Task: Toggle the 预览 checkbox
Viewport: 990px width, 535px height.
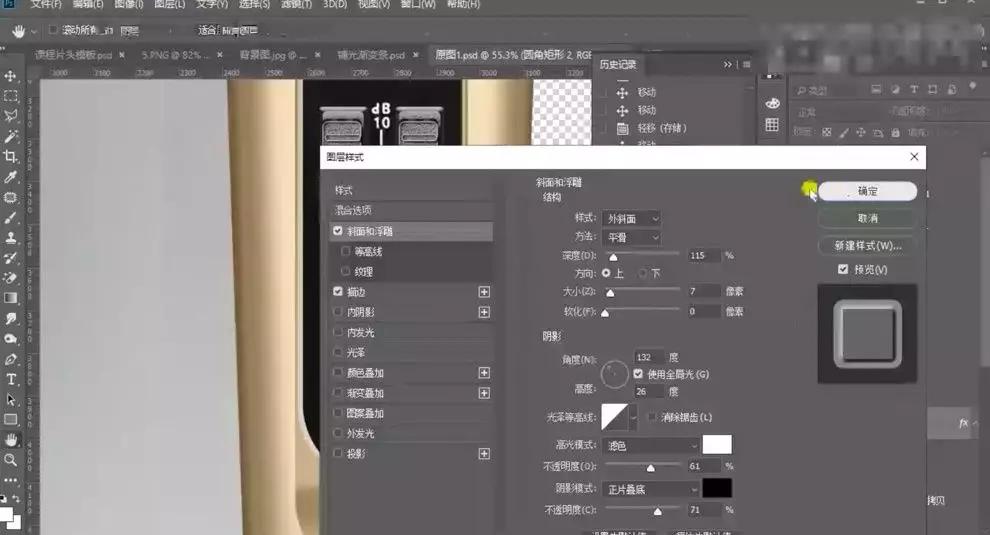Action: (843, 270)
